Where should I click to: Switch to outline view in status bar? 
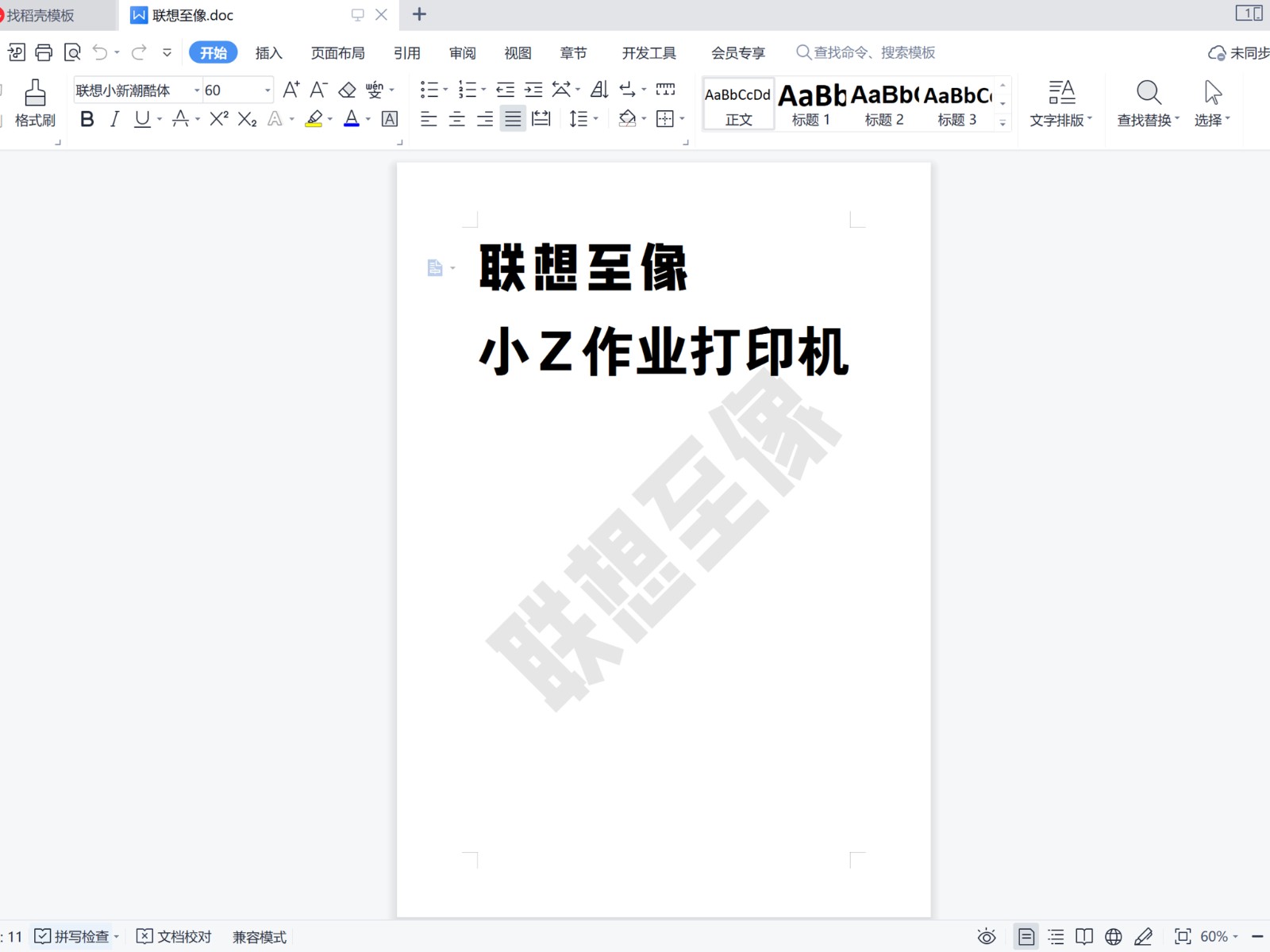click(x=1056, y=937)
